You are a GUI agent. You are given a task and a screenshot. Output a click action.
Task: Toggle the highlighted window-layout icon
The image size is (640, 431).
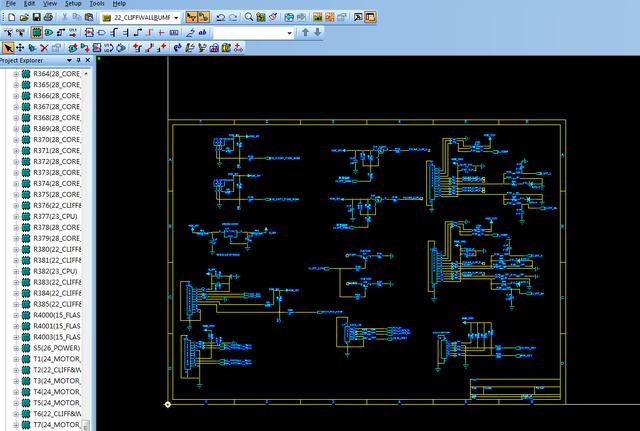[x=370, y=17]
